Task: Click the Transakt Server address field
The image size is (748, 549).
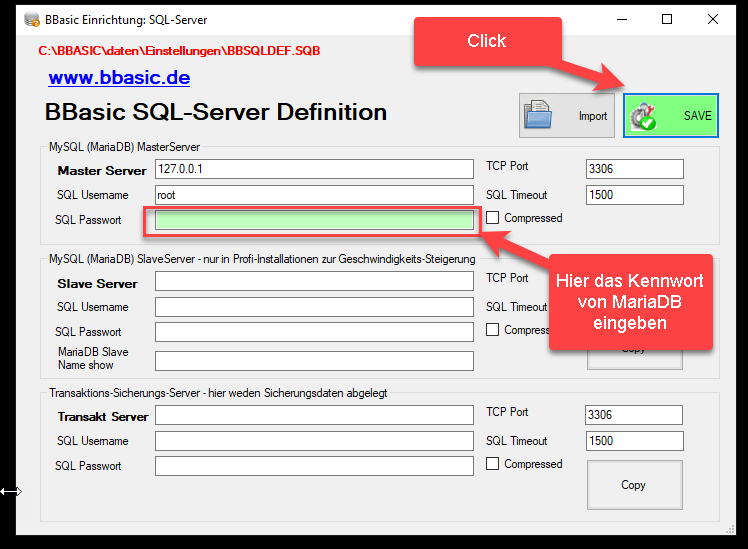Action: pos(314,415)
